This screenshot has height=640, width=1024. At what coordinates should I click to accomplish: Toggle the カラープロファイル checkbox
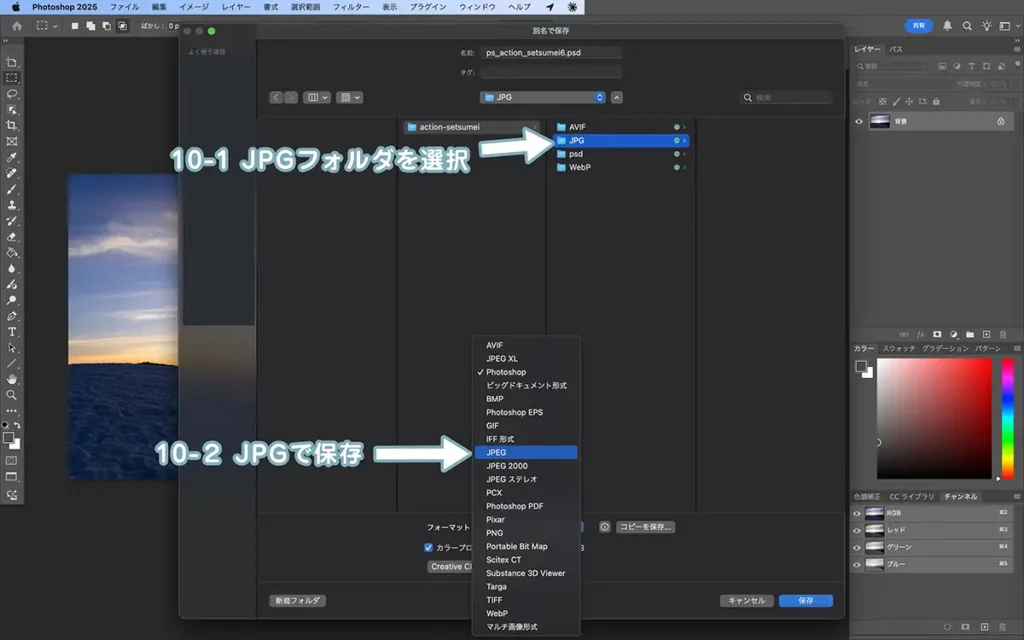(x=429, y=547)
